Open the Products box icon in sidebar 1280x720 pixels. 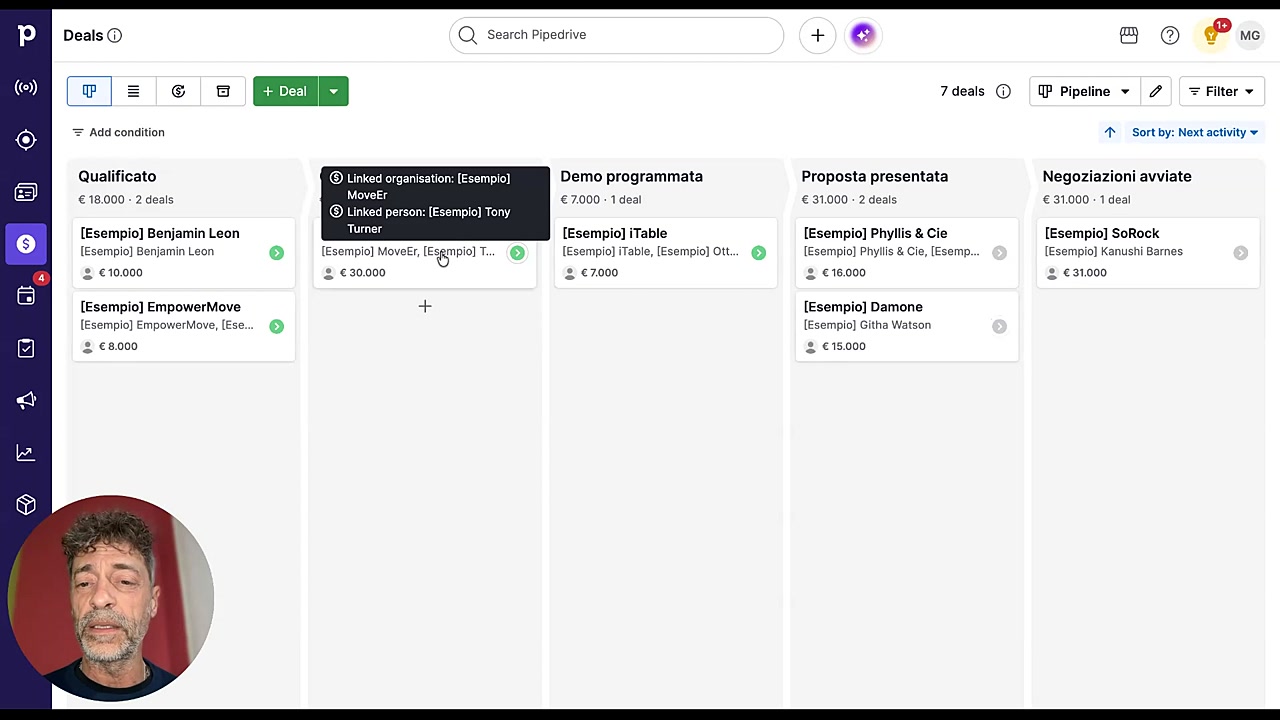point(26,504)
